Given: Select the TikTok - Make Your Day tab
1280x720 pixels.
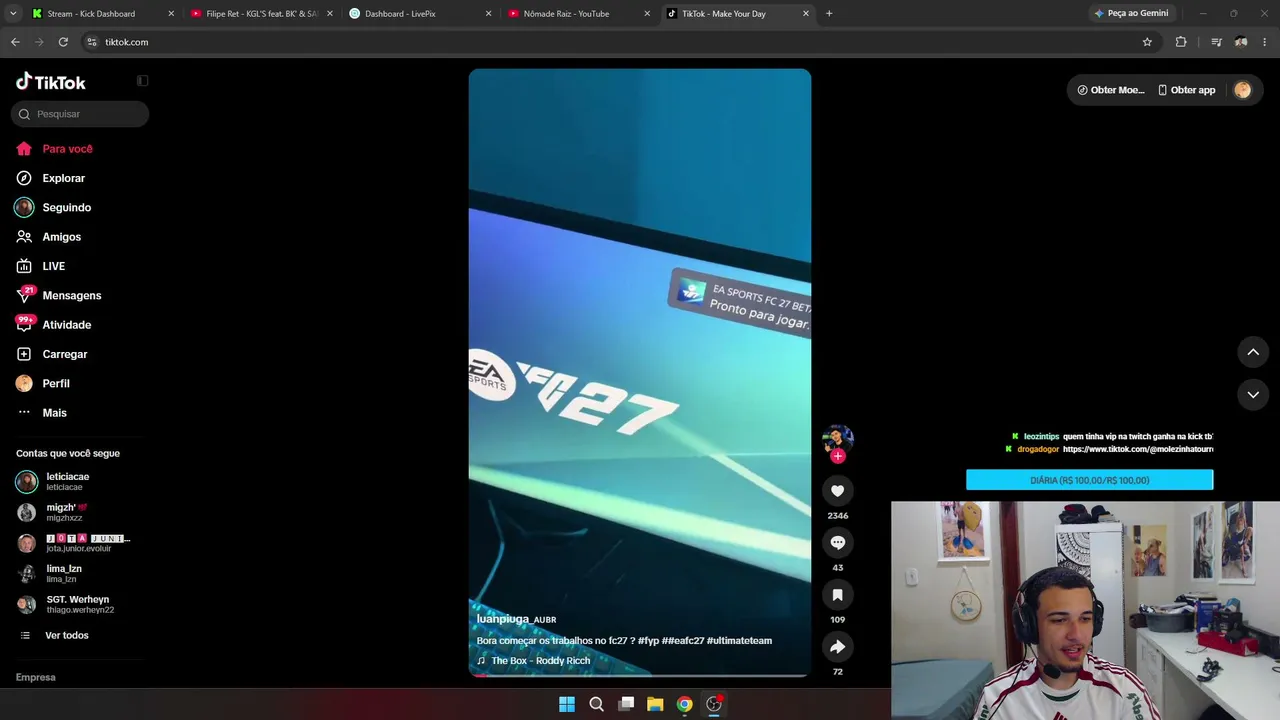Looking at the screenshot, I should pos(739,14).
